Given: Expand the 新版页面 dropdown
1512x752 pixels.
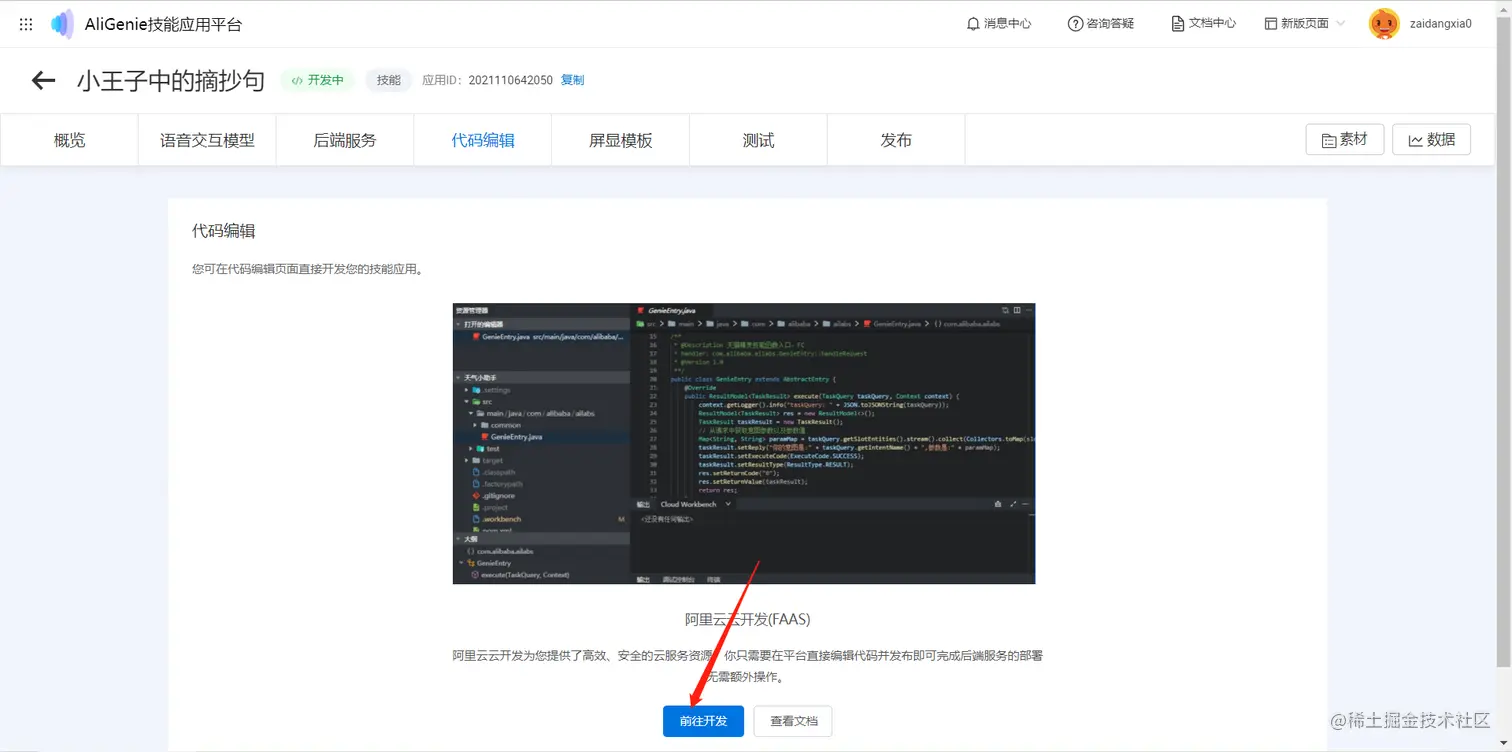Looking at the screenshot, I should click(x=1305, y=24).
